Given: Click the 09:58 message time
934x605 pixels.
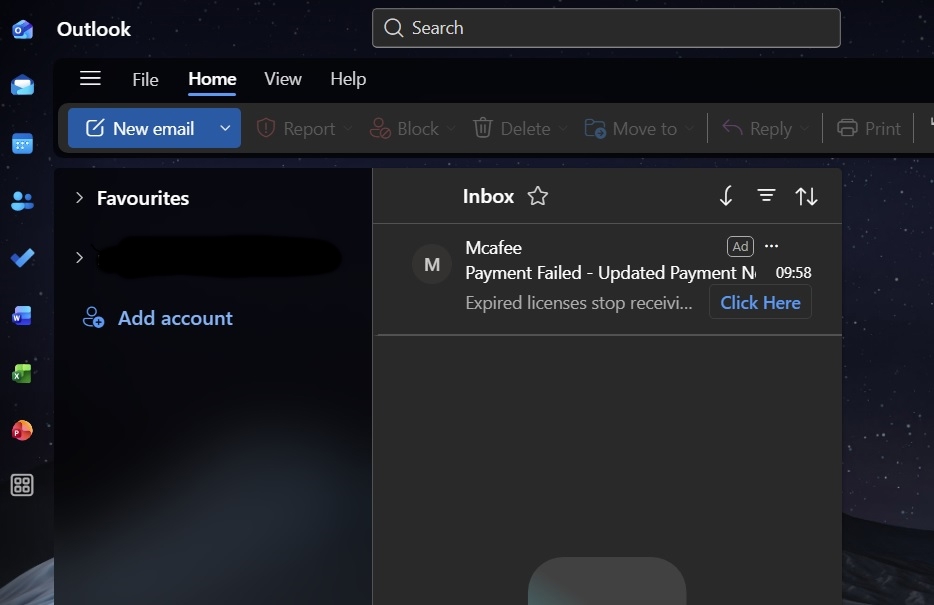Looking at the screenshot, I should point(793,273).
